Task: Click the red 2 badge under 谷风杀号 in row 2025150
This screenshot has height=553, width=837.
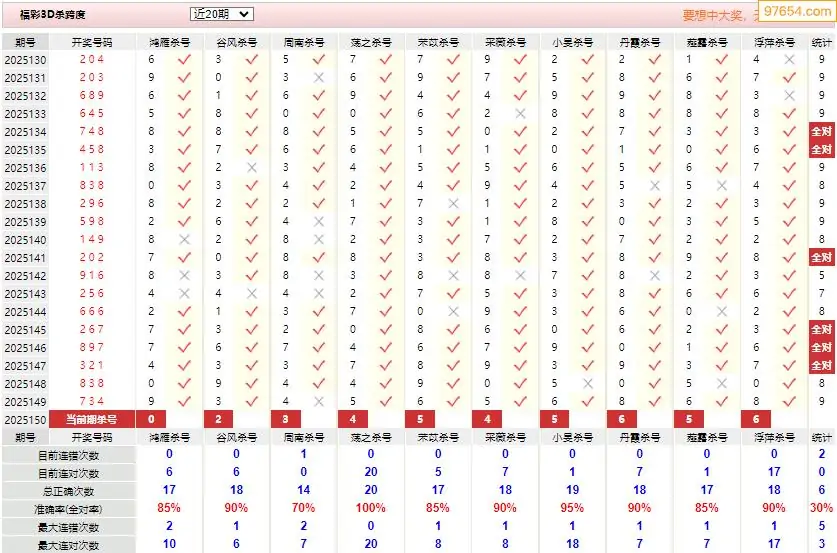Action: click(x=218, y=420)
